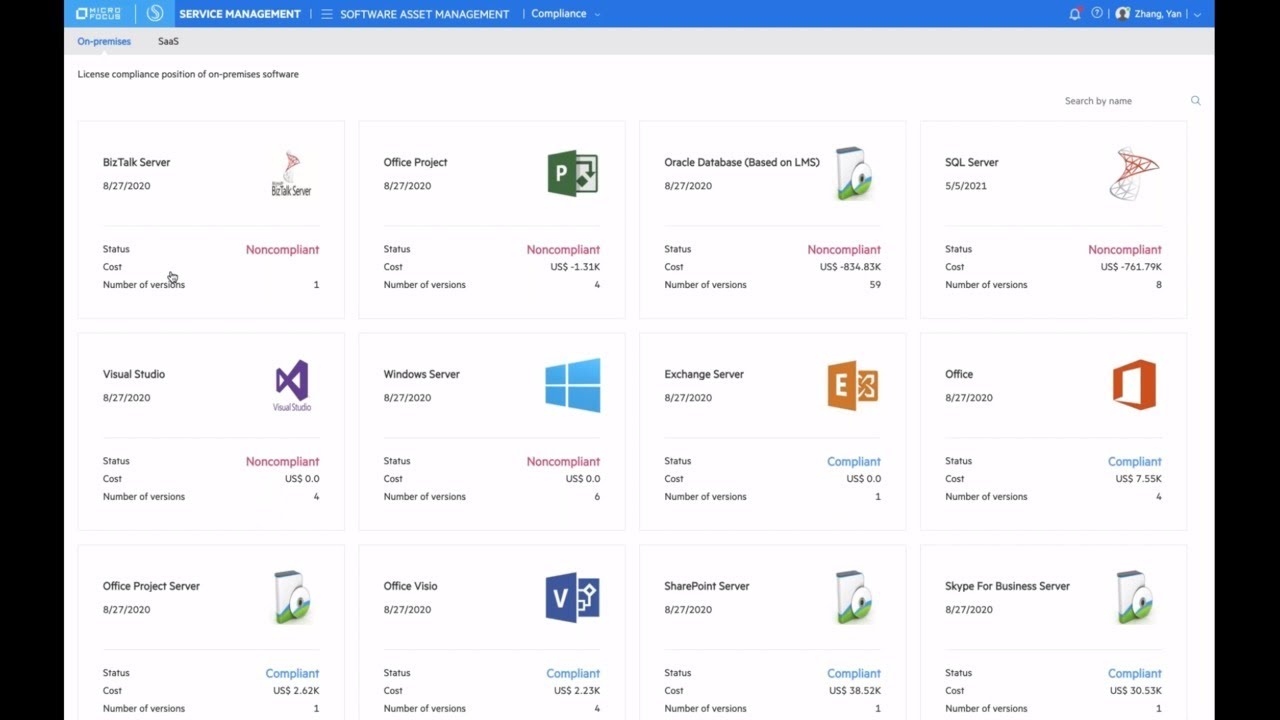This screenshot has height=720, width=1280.
Task: Open Software Asset Management menu item
Action: (x=424, y=14)
